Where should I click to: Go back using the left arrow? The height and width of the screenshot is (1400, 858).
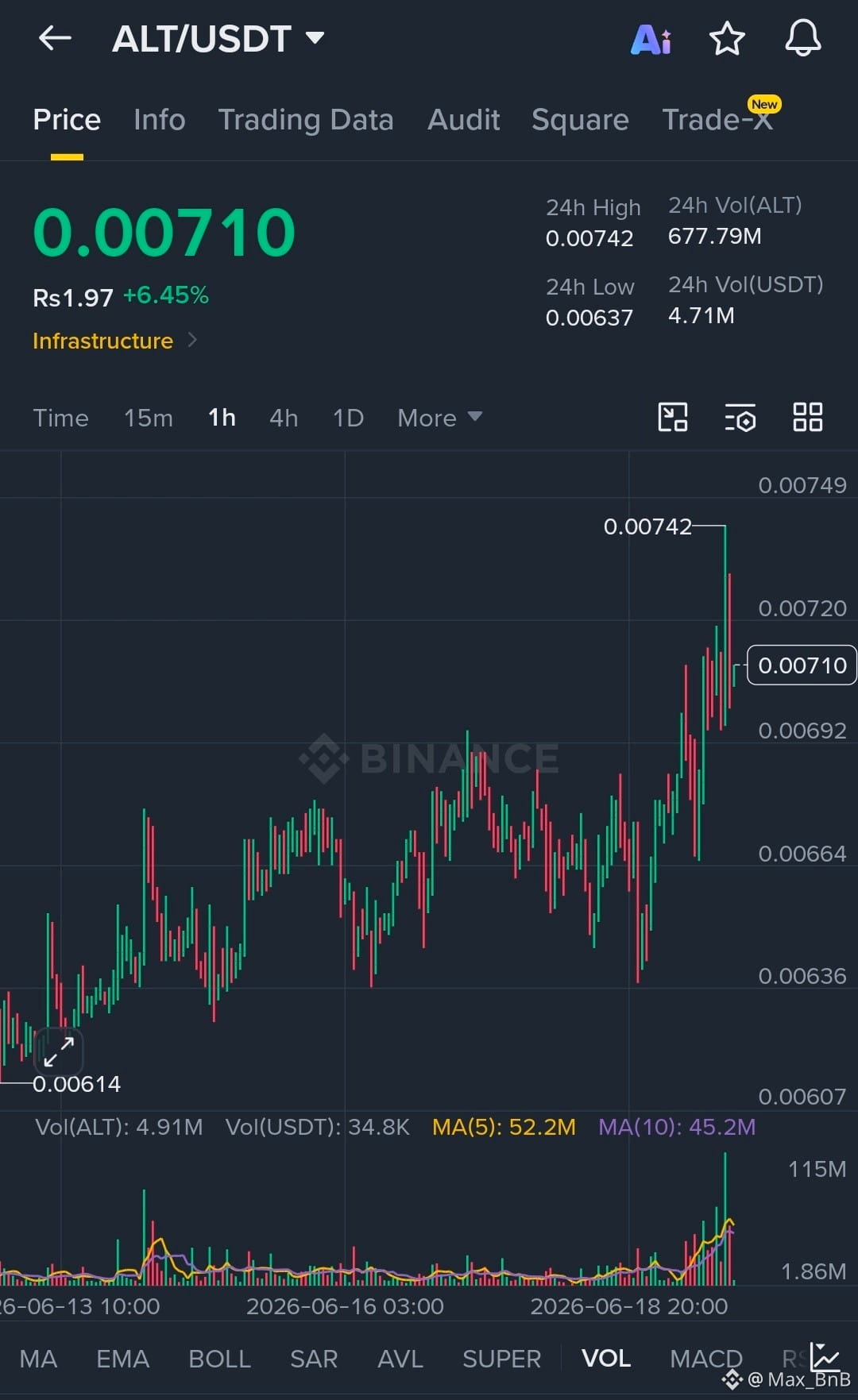click(55, 37)
